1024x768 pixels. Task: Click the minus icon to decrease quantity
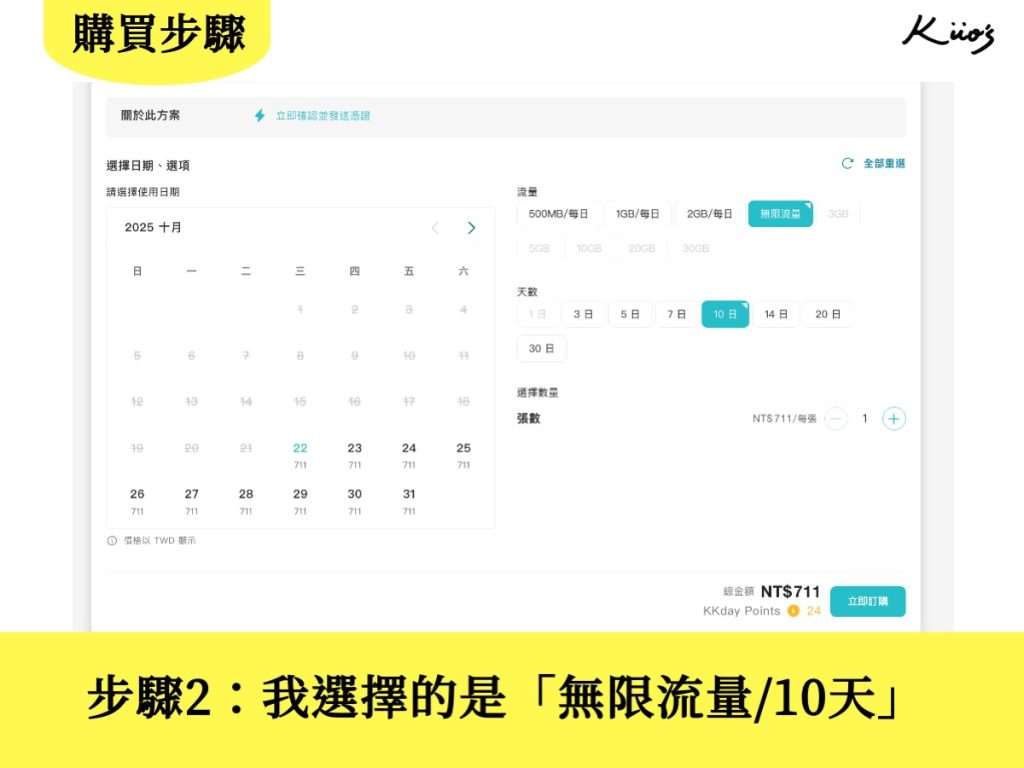pyautogui.click(x=836, y=419)
